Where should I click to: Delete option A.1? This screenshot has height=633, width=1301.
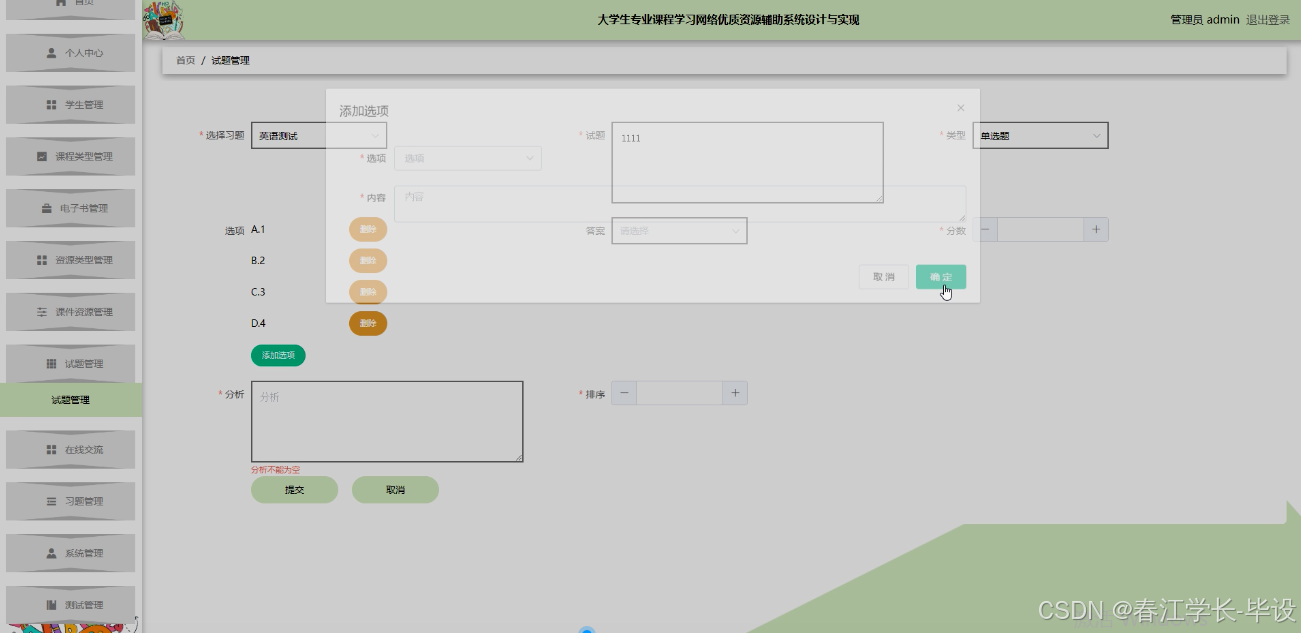368,230
